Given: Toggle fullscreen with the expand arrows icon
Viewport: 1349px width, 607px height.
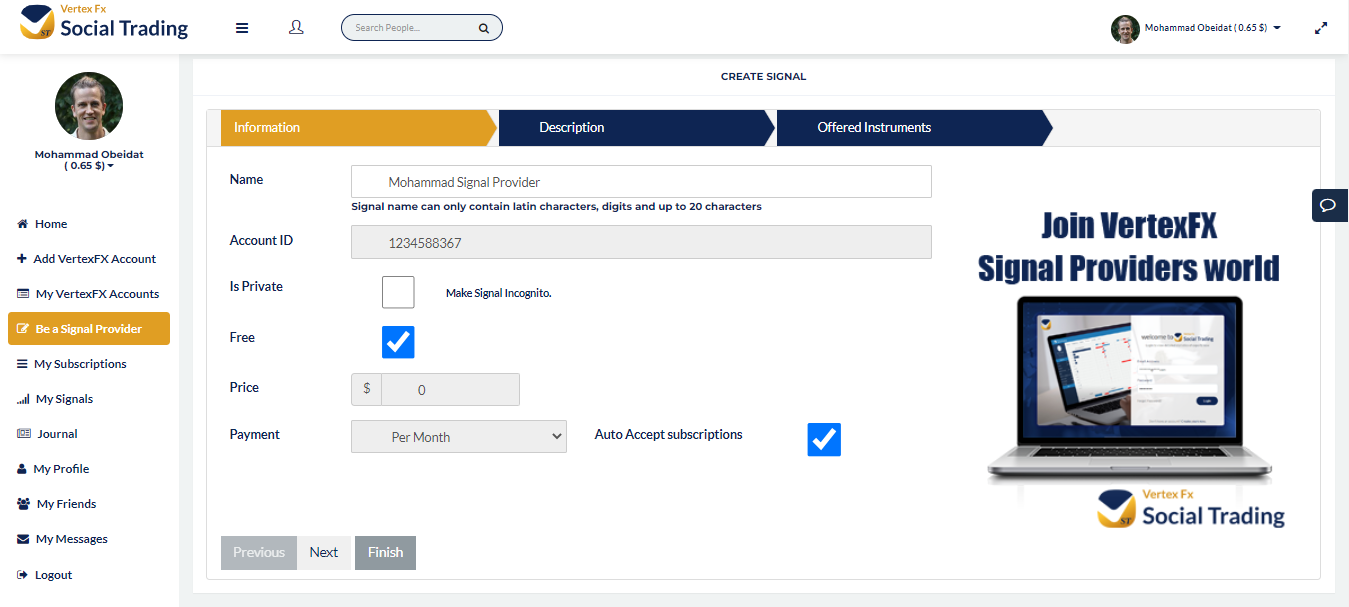Looking at the screenshot, I should pos(1321,28).
